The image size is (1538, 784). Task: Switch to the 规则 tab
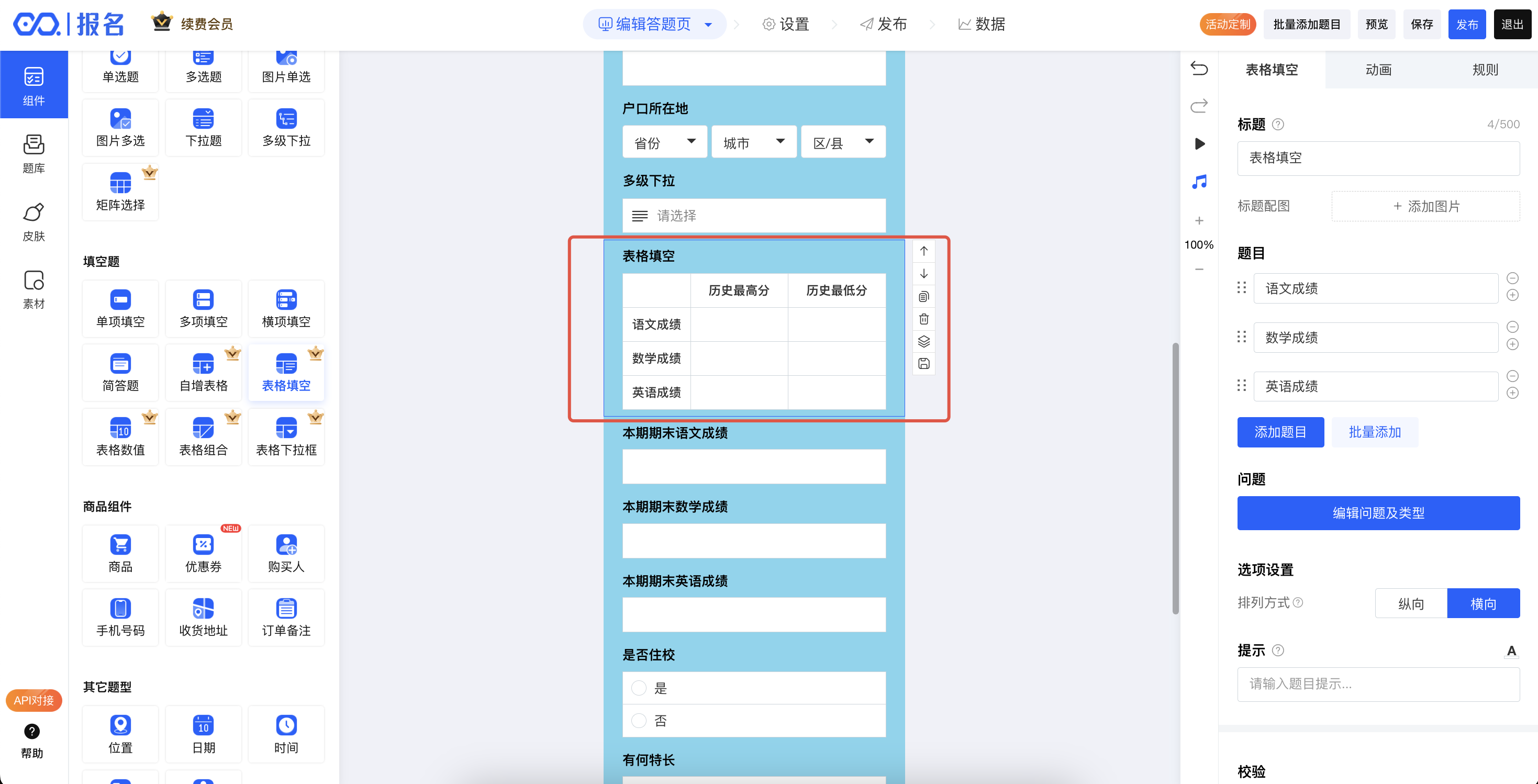point(1484,70)
